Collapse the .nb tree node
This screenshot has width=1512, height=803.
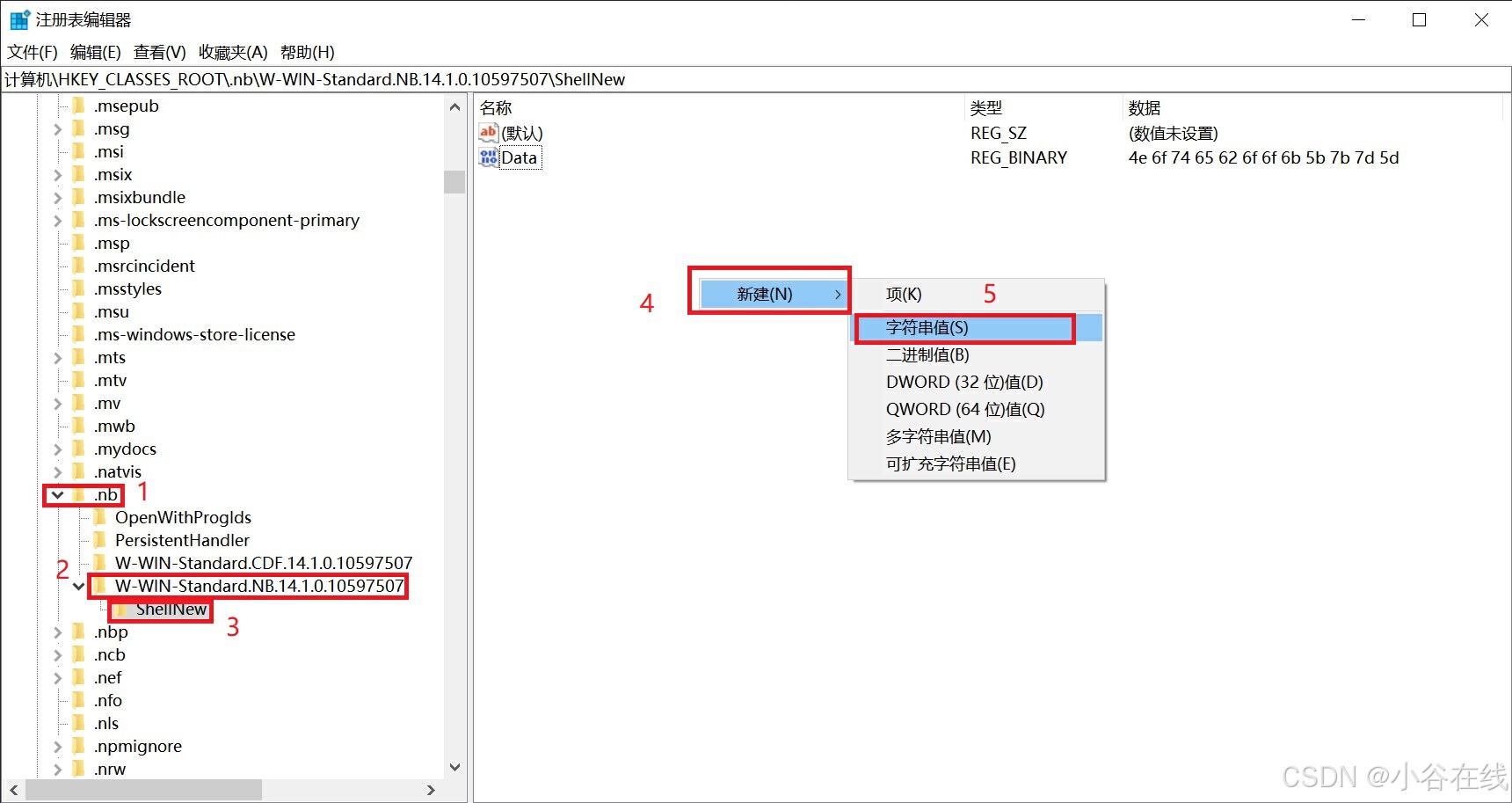coord(58,494)
